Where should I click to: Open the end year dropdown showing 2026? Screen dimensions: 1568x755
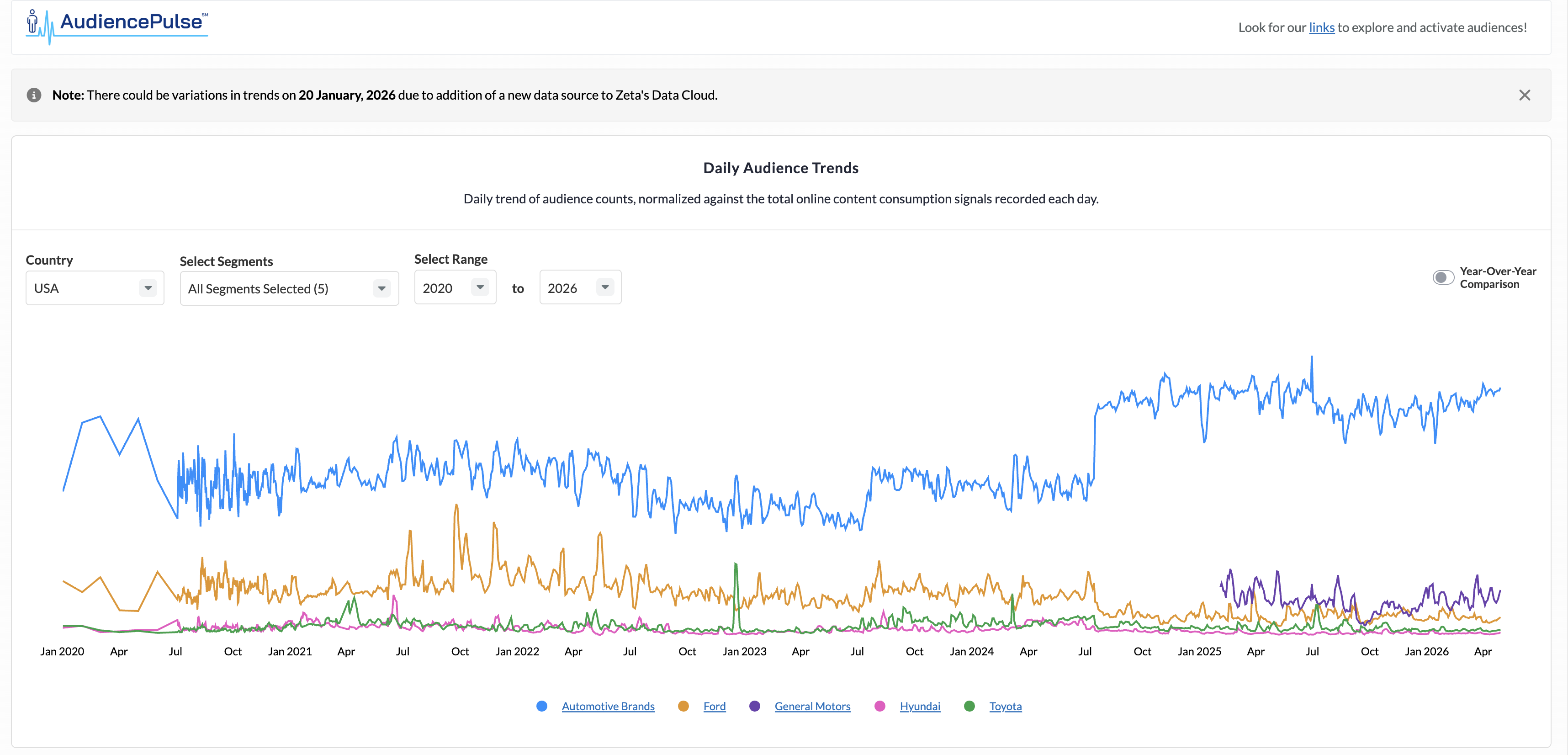(x=580, y=287)
